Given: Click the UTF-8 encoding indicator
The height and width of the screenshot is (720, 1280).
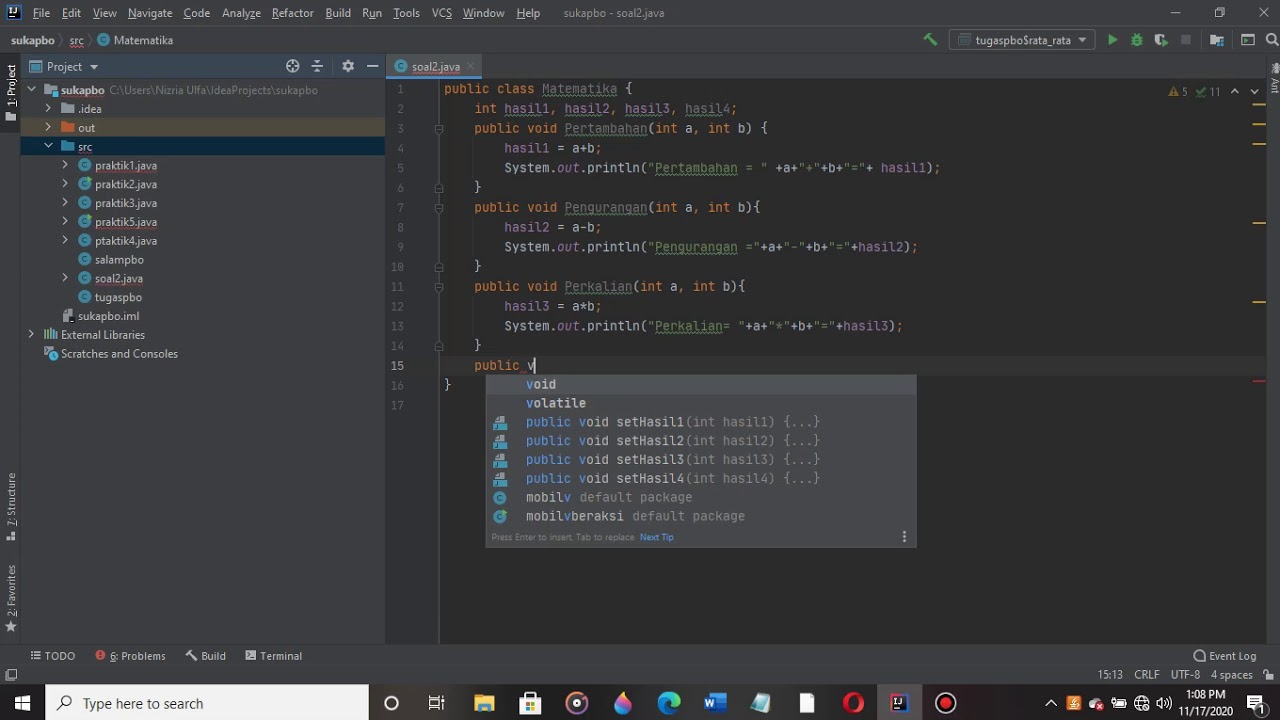Looking at the screenshot, I should tap(1185, 675).
